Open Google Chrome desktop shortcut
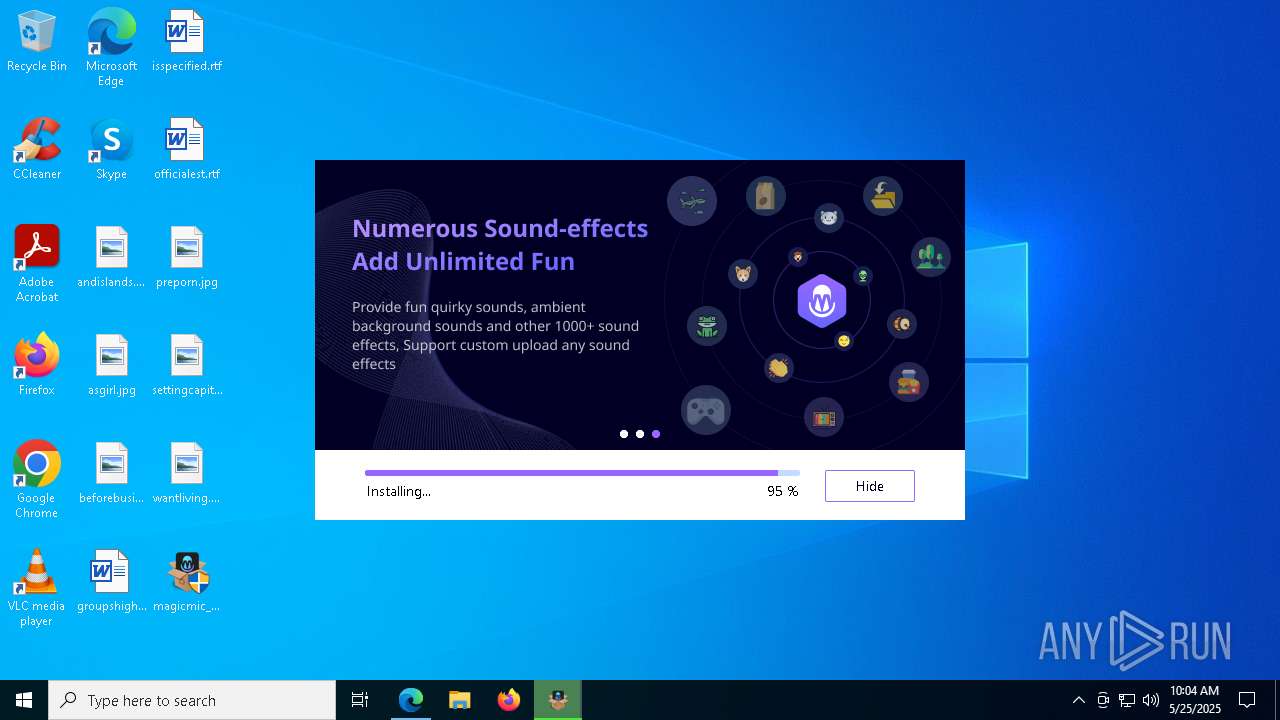Screen dimensions: 1280x720 coord(37,480)
